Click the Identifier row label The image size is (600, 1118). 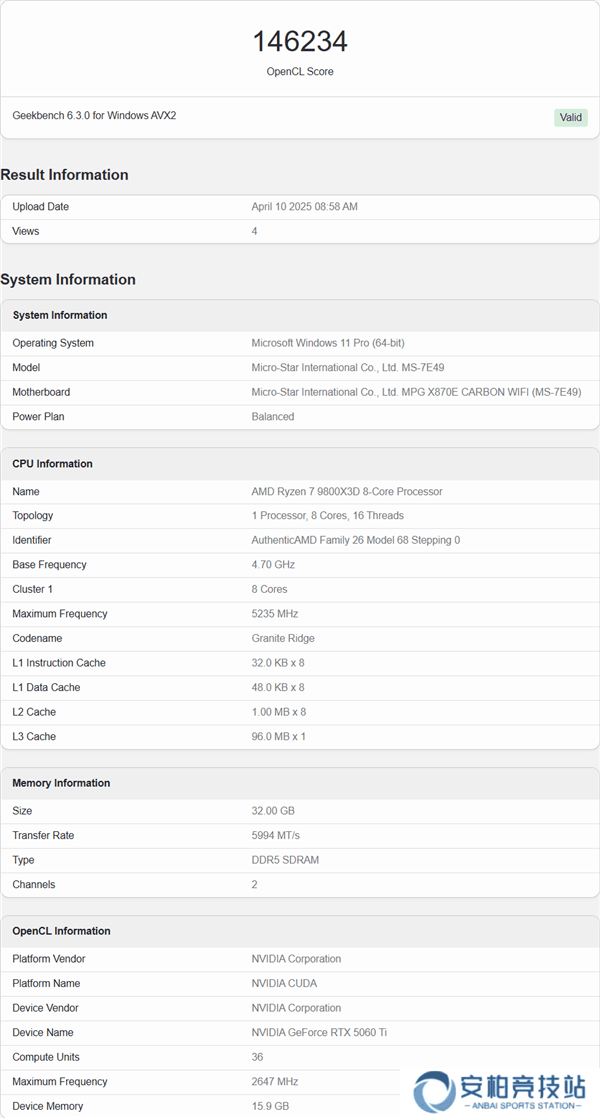(x=31, y=540)
